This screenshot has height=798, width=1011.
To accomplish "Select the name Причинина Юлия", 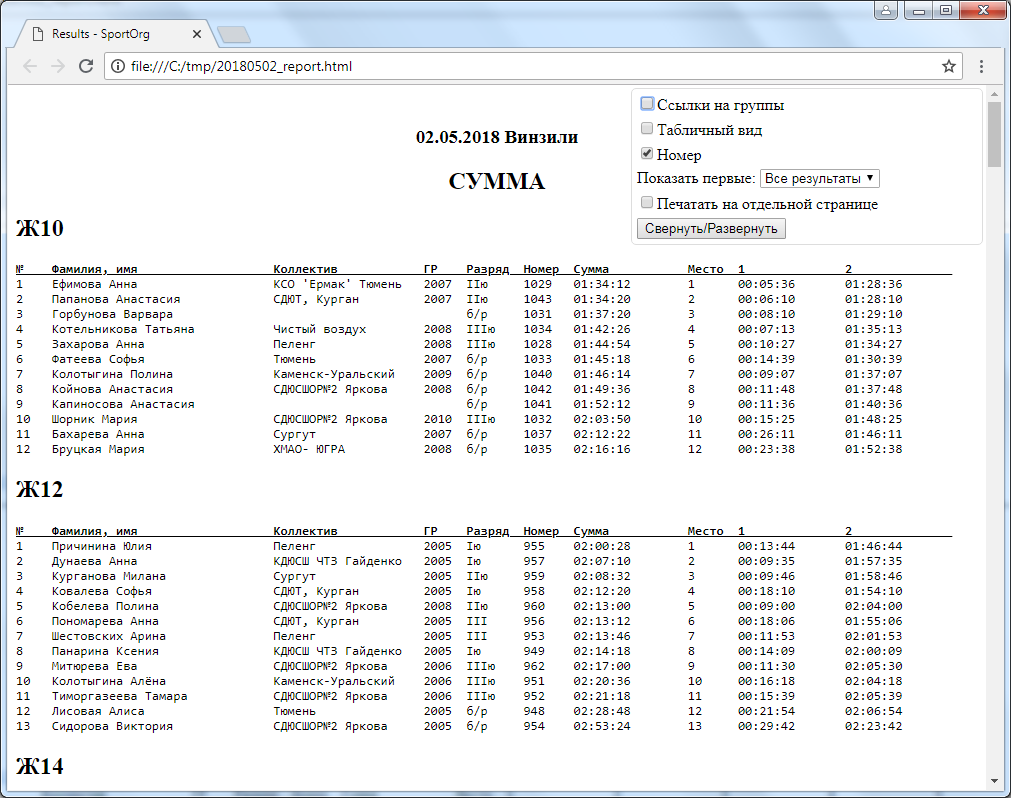I will click(102, 546).
